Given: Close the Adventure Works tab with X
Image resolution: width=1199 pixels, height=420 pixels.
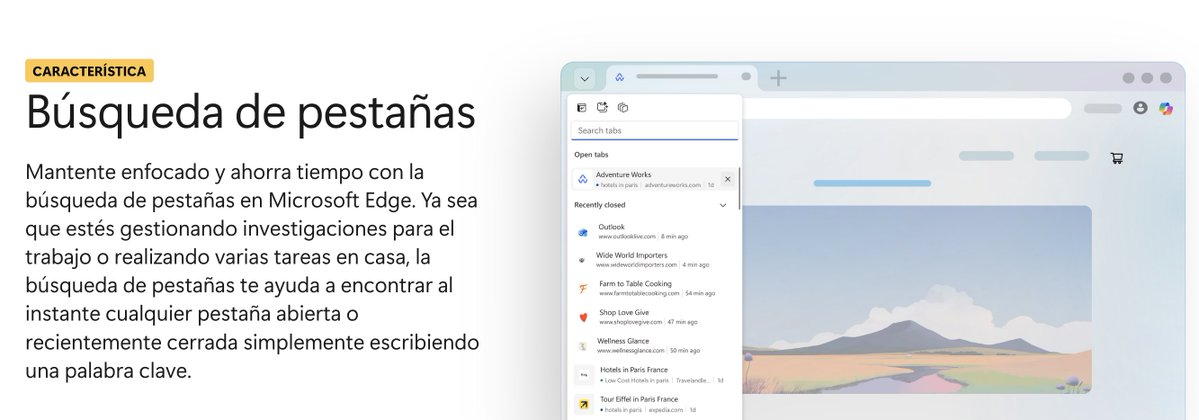Looking at the screenshot, I should click(727, 179).
